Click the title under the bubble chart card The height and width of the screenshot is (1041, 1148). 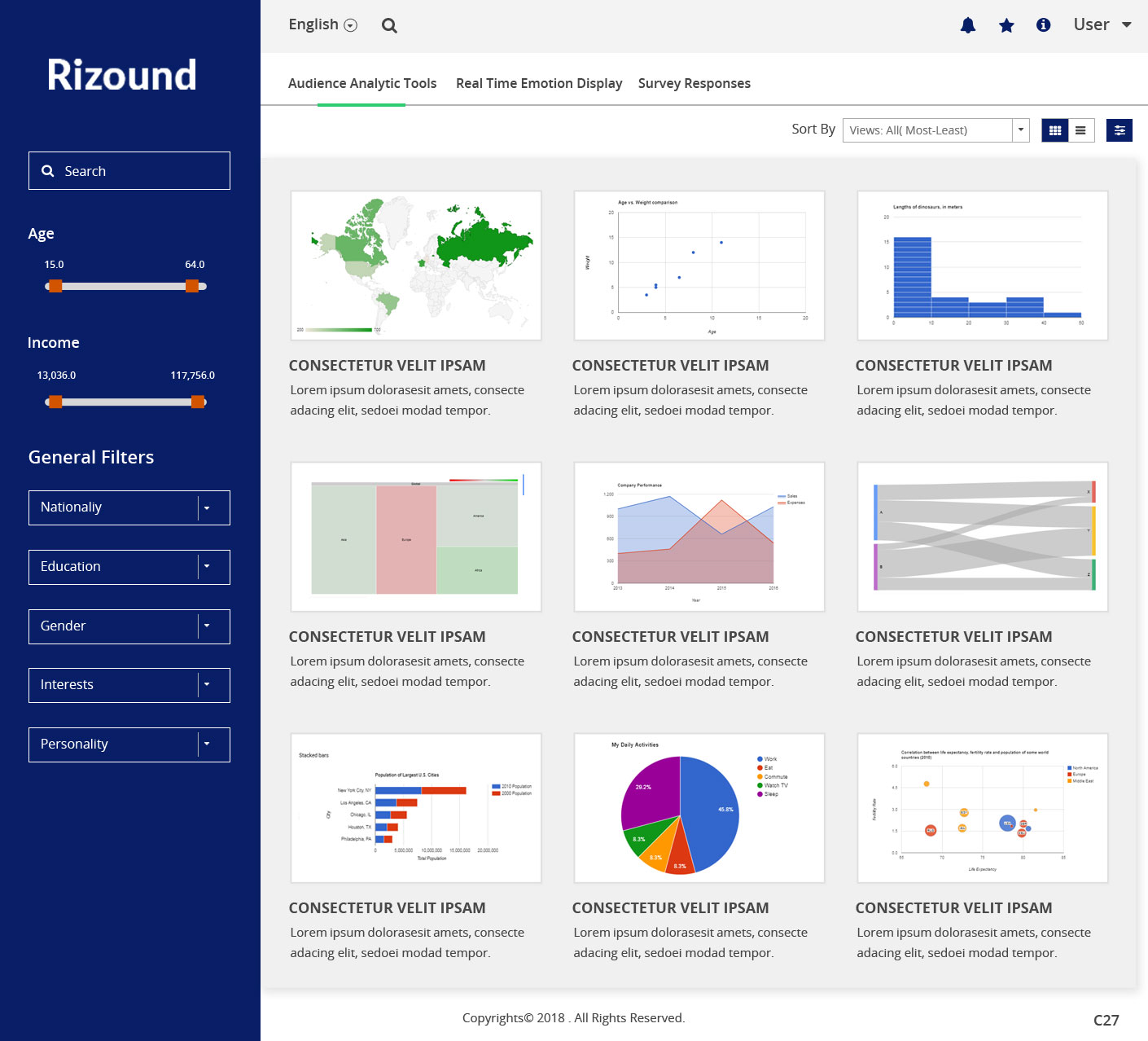953,908
